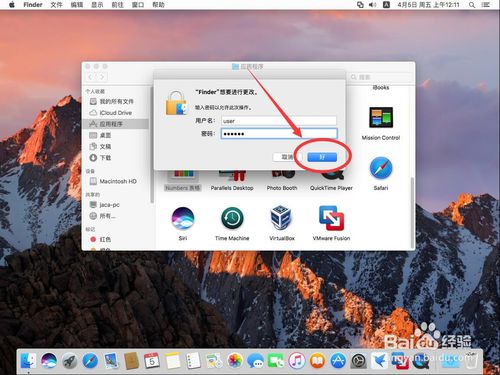Open Trash from the Dock
The width and height of the screenshot is (500, 375).
coord(471,360)
